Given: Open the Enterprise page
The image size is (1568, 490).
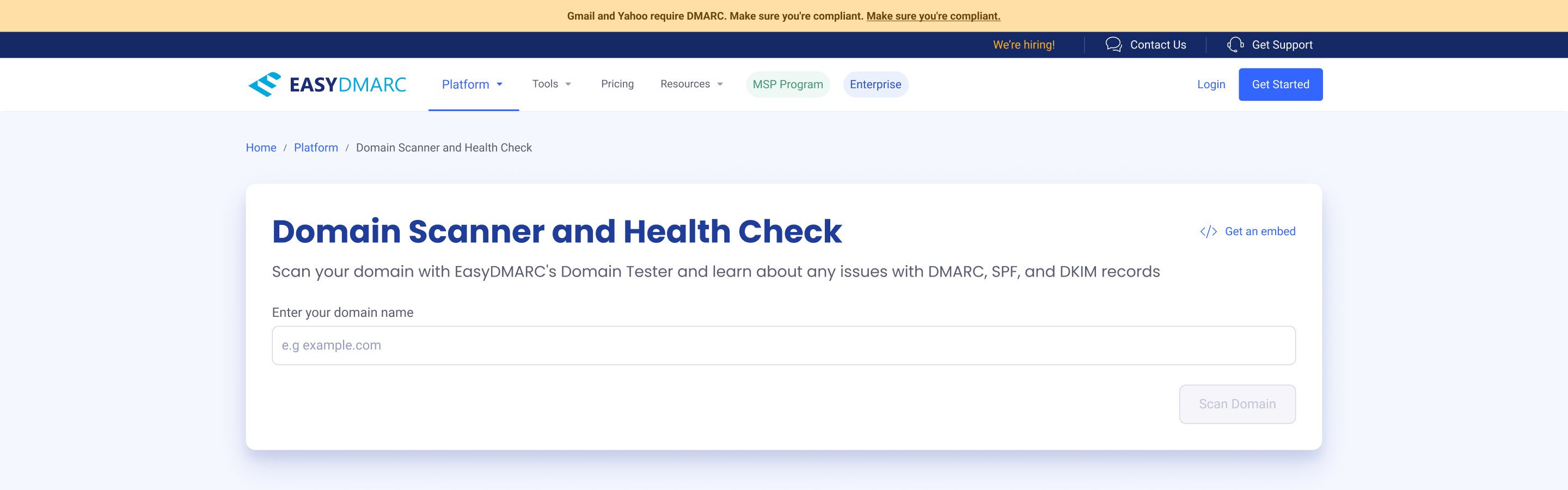Looking at the screenshot, I should (x=875, y=84).
